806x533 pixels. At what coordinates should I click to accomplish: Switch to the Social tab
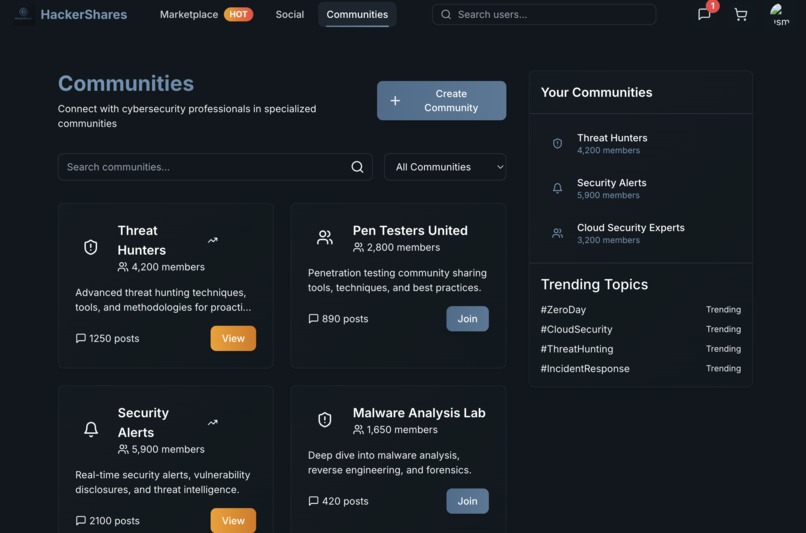click(x=289, y=14)
